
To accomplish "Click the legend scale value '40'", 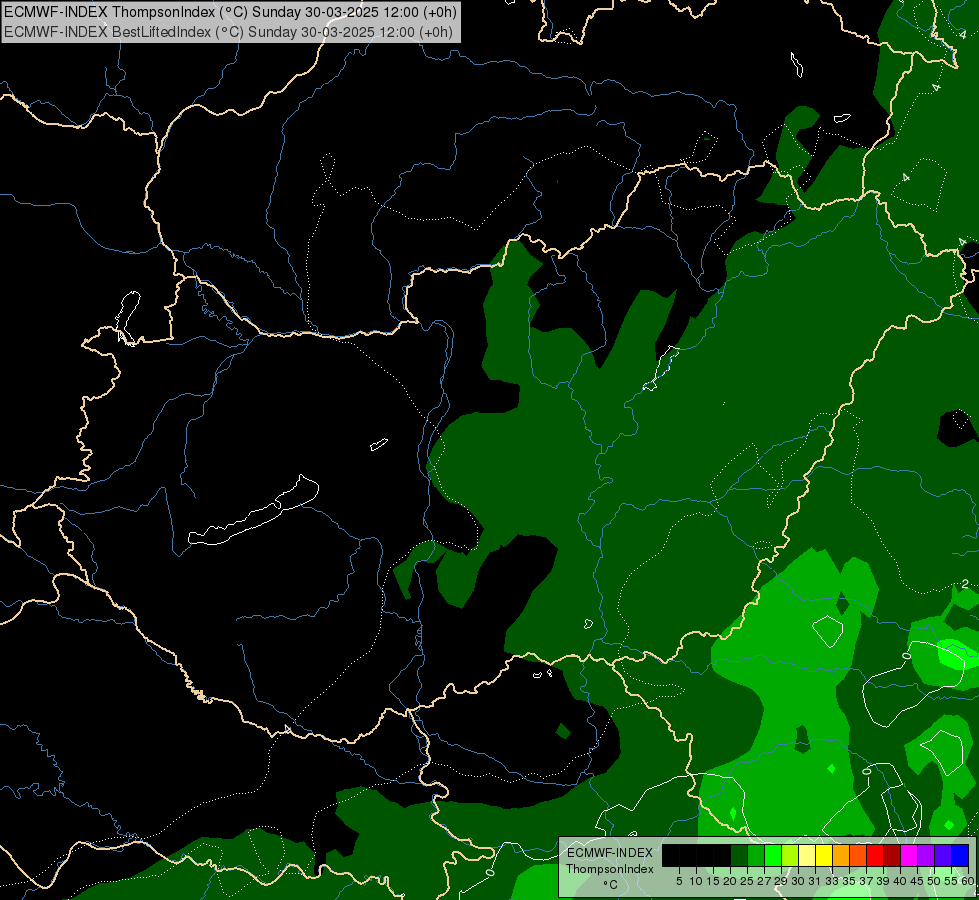I will click(x=900, y=881).
